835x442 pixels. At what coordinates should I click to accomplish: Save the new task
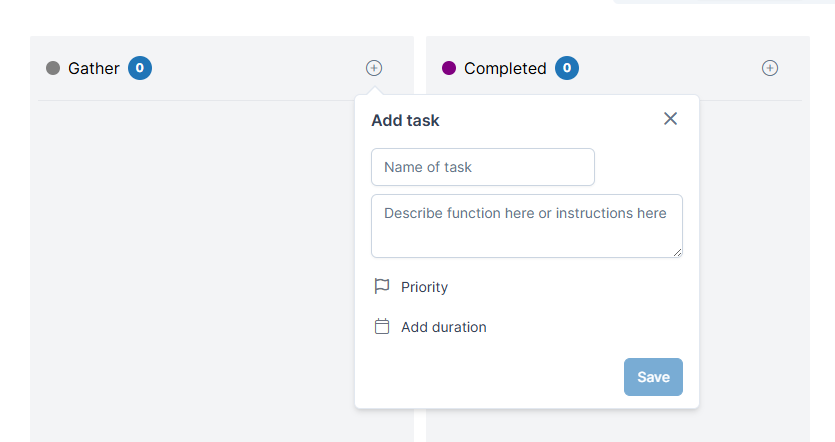tap(653, 377)
